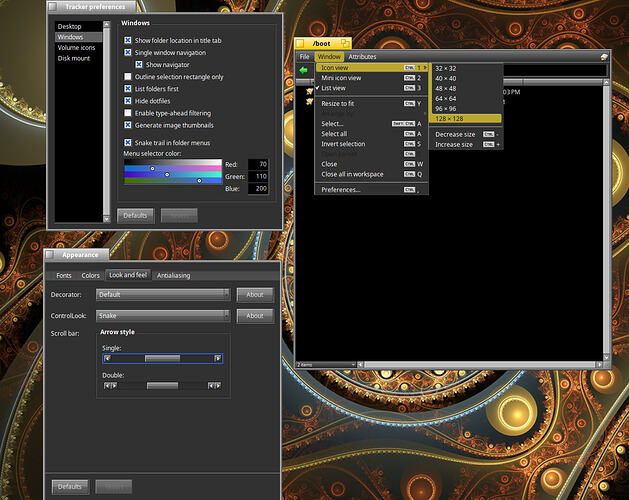Uncheck Hide dotfiles

point(128,101)
